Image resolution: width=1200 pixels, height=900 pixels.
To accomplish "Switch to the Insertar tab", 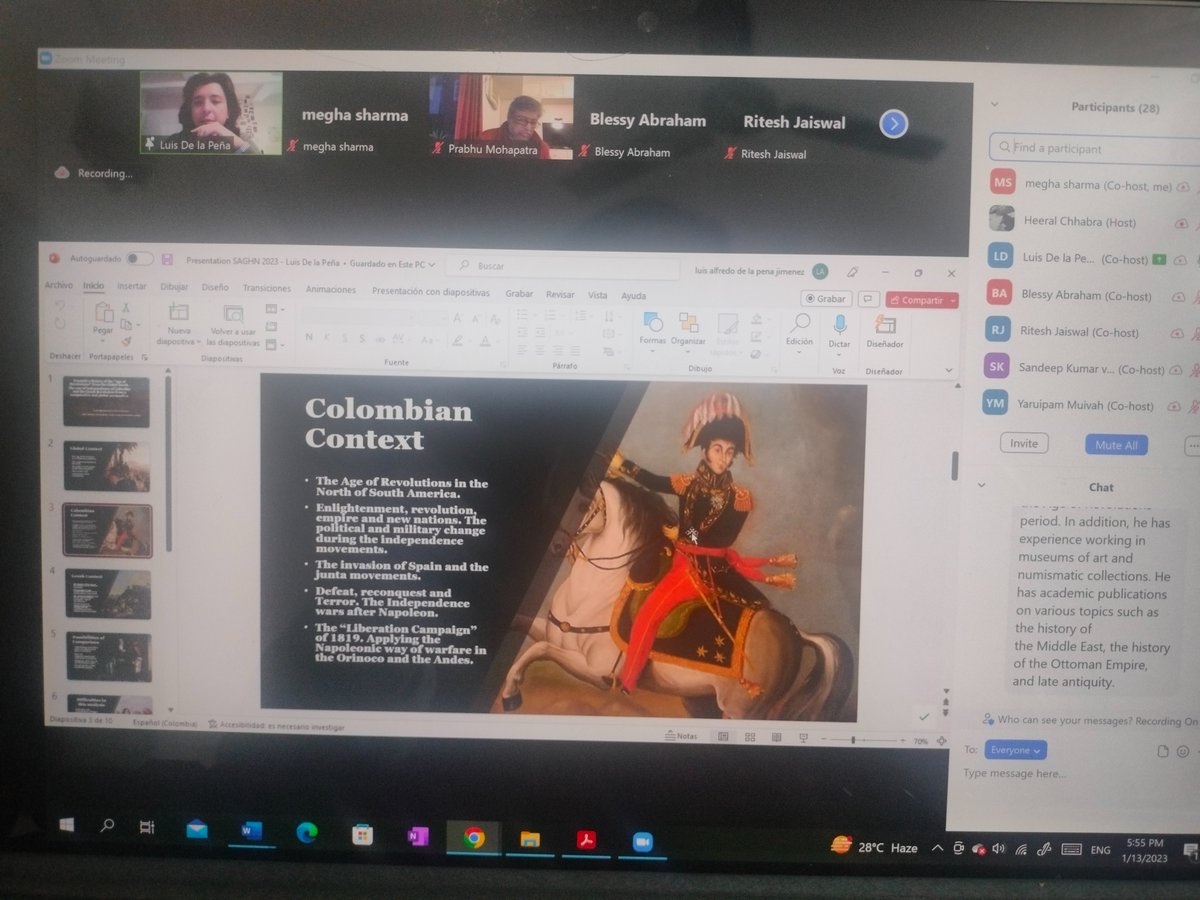I will click(132, 286).
